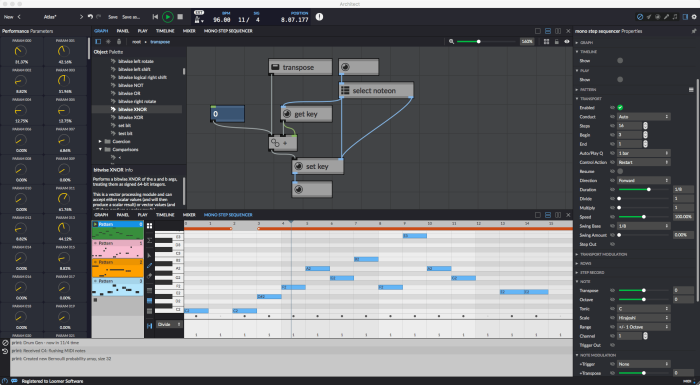Open the metronome options in the transport display
Viewport: 700px width, 385px height.
199,20
